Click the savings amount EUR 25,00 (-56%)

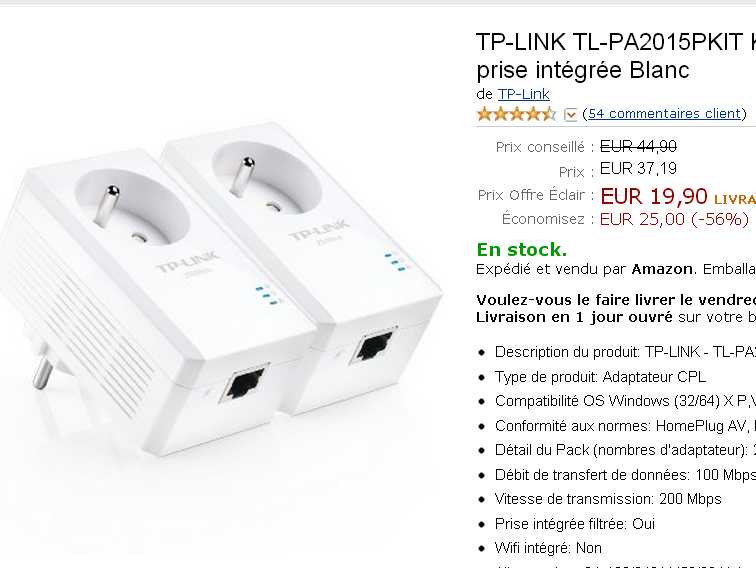[674, 219]
